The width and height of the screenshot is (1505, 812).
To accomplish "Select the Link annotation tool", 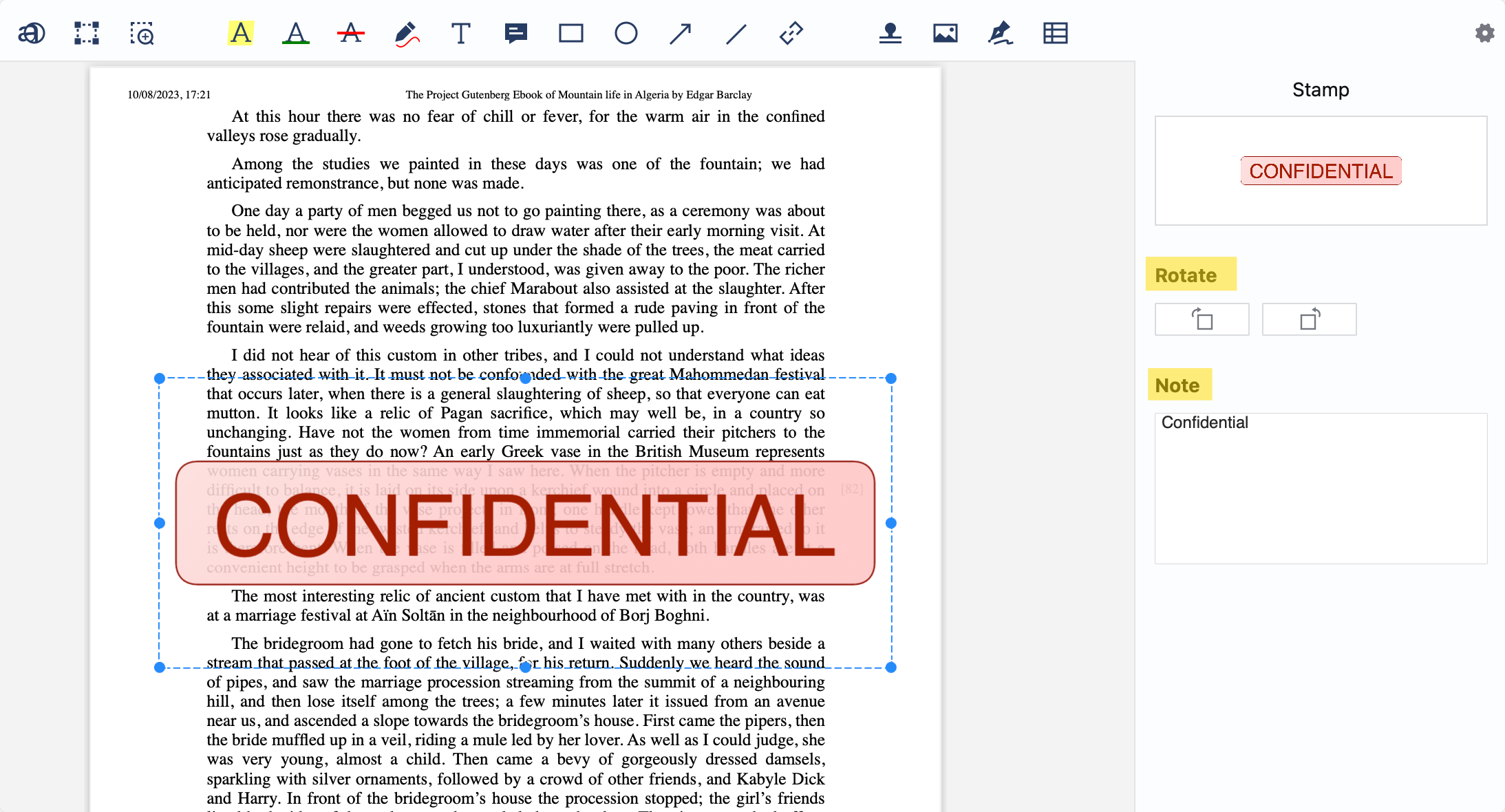I will pyautogui.click(x=791, y=33).
